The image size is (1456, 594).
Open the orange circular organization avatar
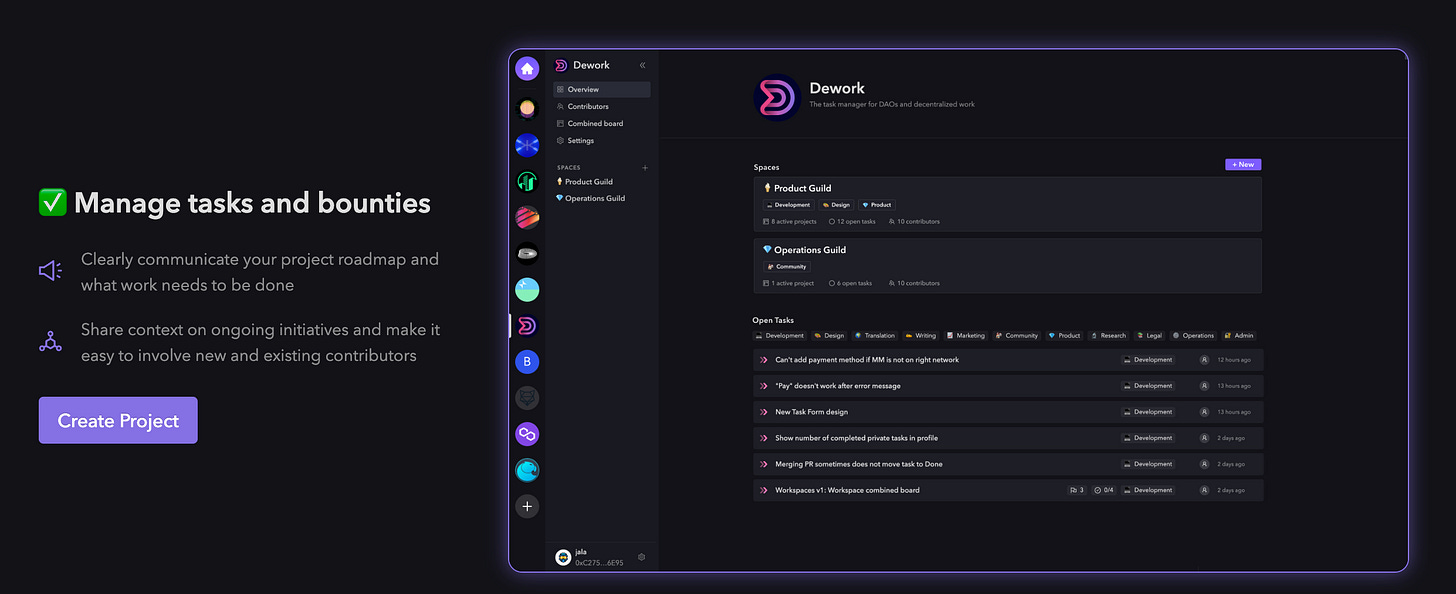(x=527, y=108)
